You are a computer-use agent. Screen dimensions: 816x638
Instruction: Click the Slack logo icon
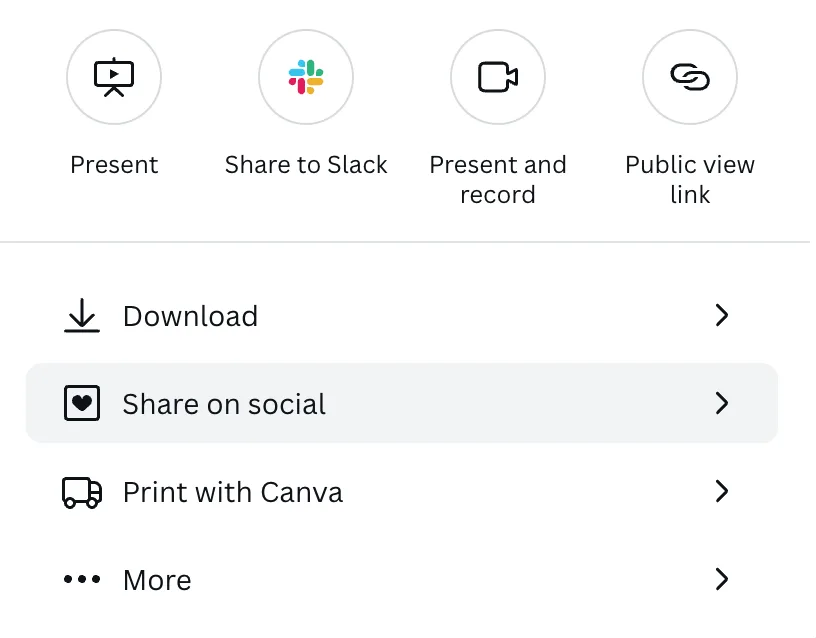(306, 77)
